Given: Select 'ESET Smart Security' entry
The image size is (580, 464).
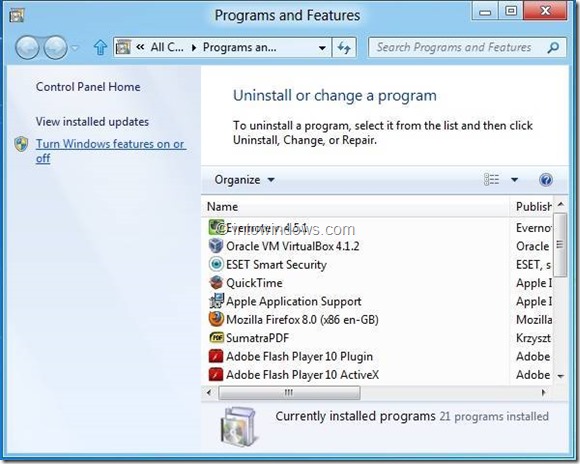Looking at the screenshot, I should click(x=276, y=265).
